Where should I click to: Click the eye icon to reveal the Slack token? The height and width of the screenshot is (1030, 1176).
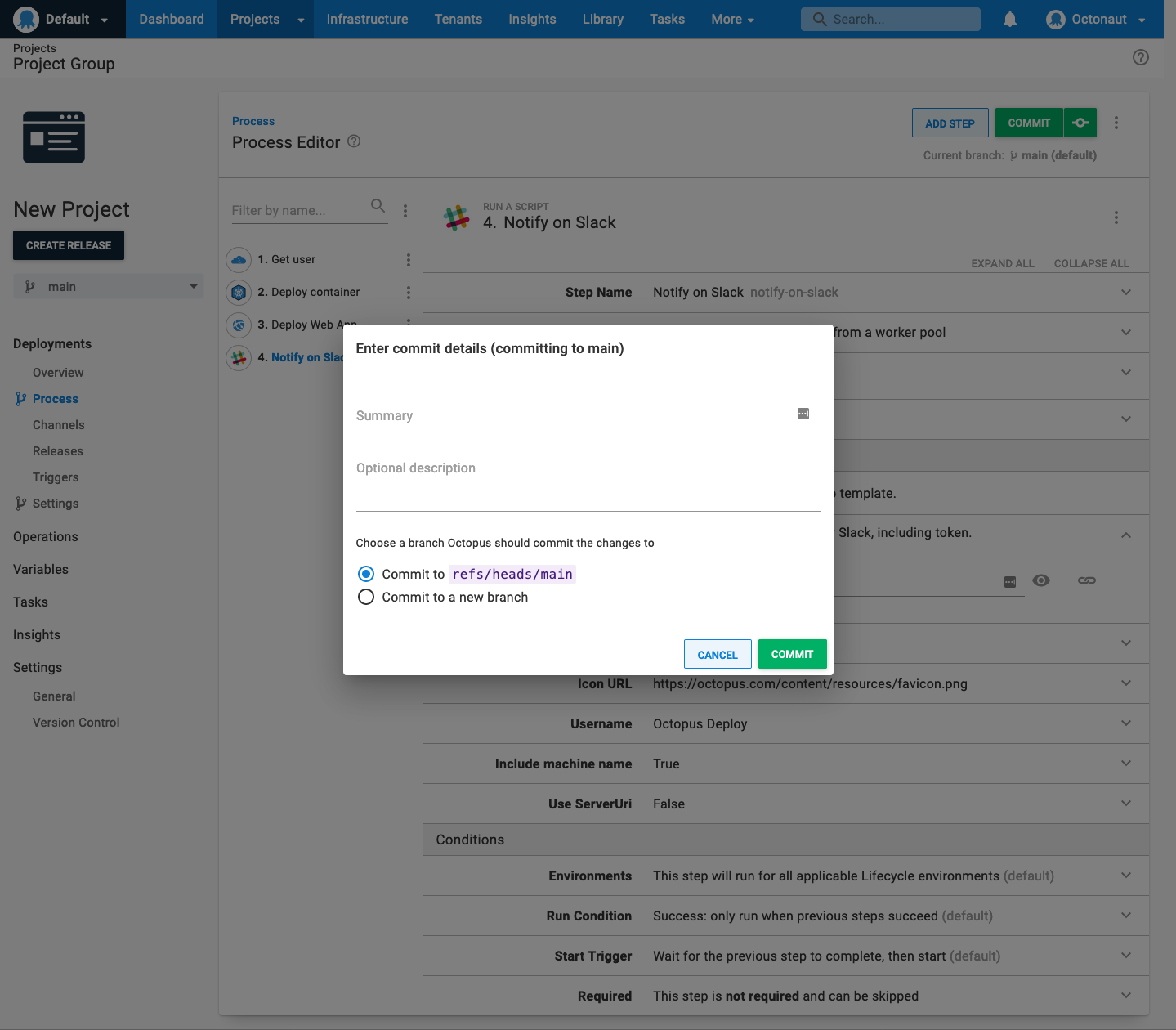[1040, 580]
